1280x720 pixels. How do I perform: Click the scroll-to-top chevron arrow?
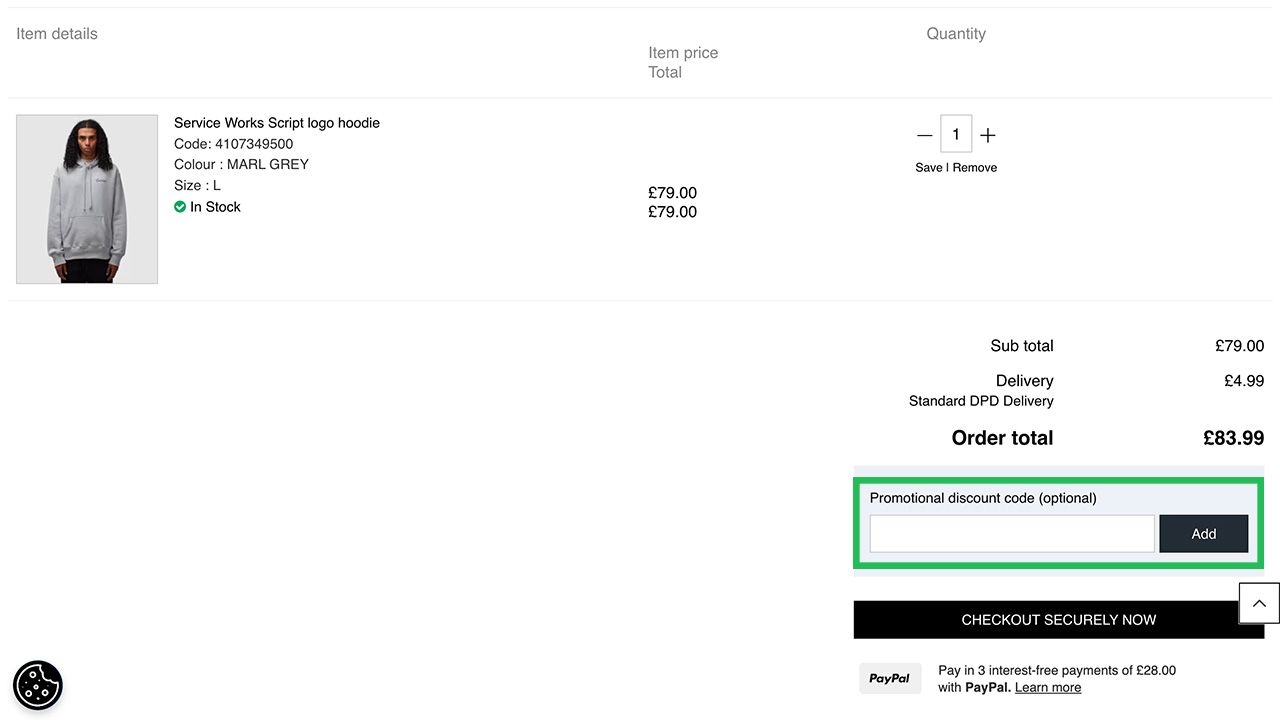click(1259, 603)
